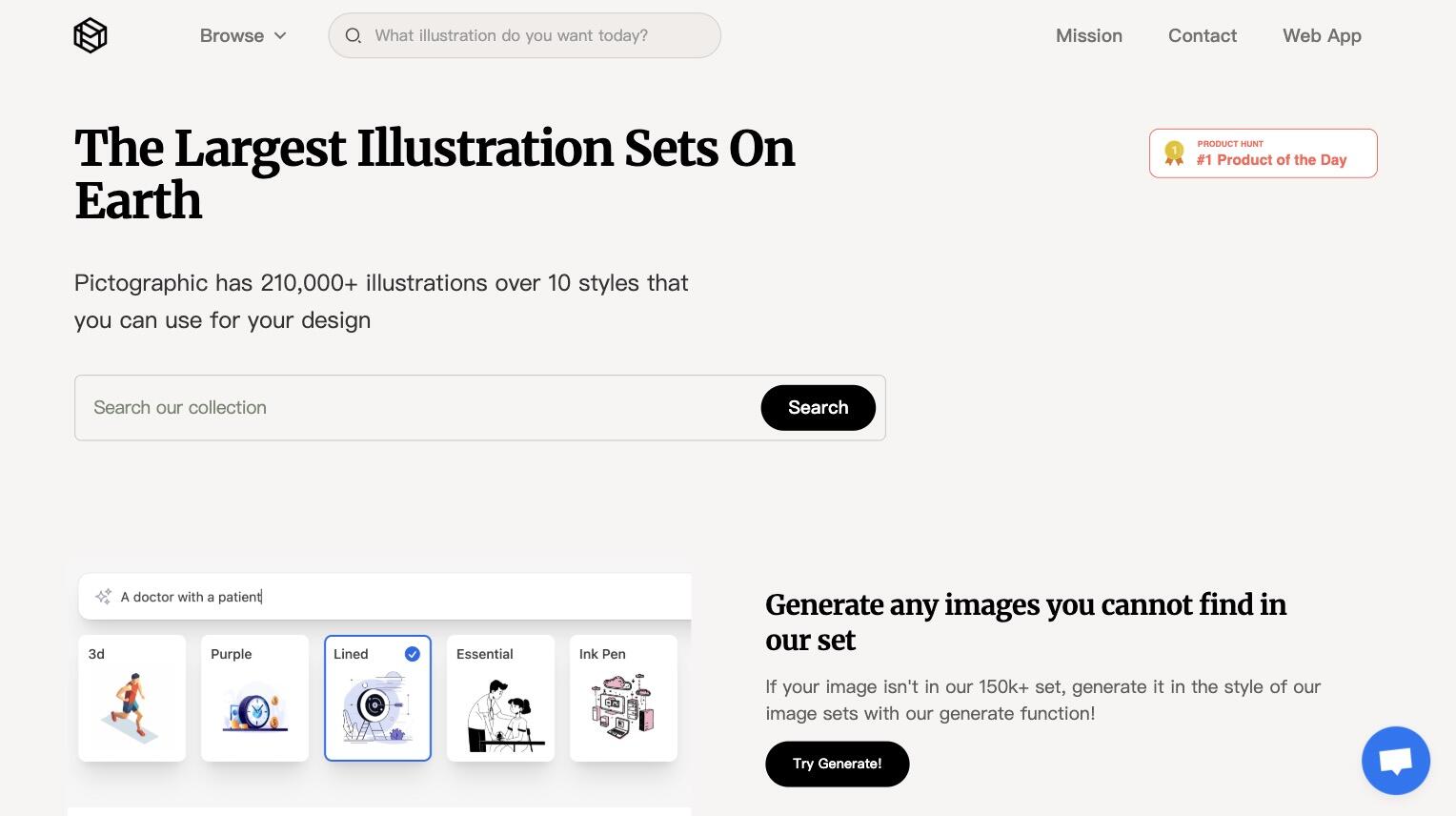Toggle the blue checkmark on the Lined style
The width and height of the screenshot is (1456, 816).
(413, 654)
